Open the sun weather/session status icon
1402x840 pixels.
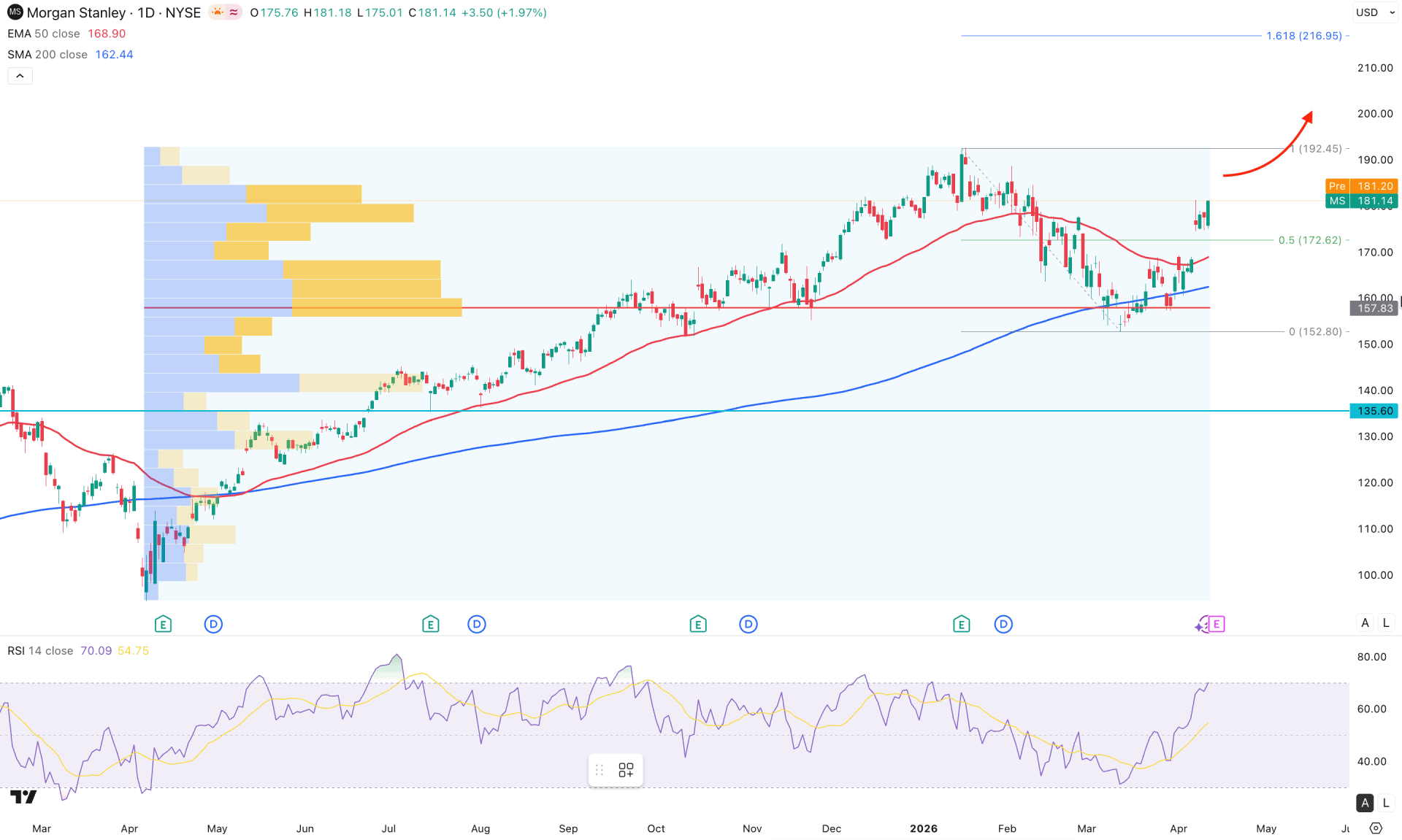(x=217, y=12)
